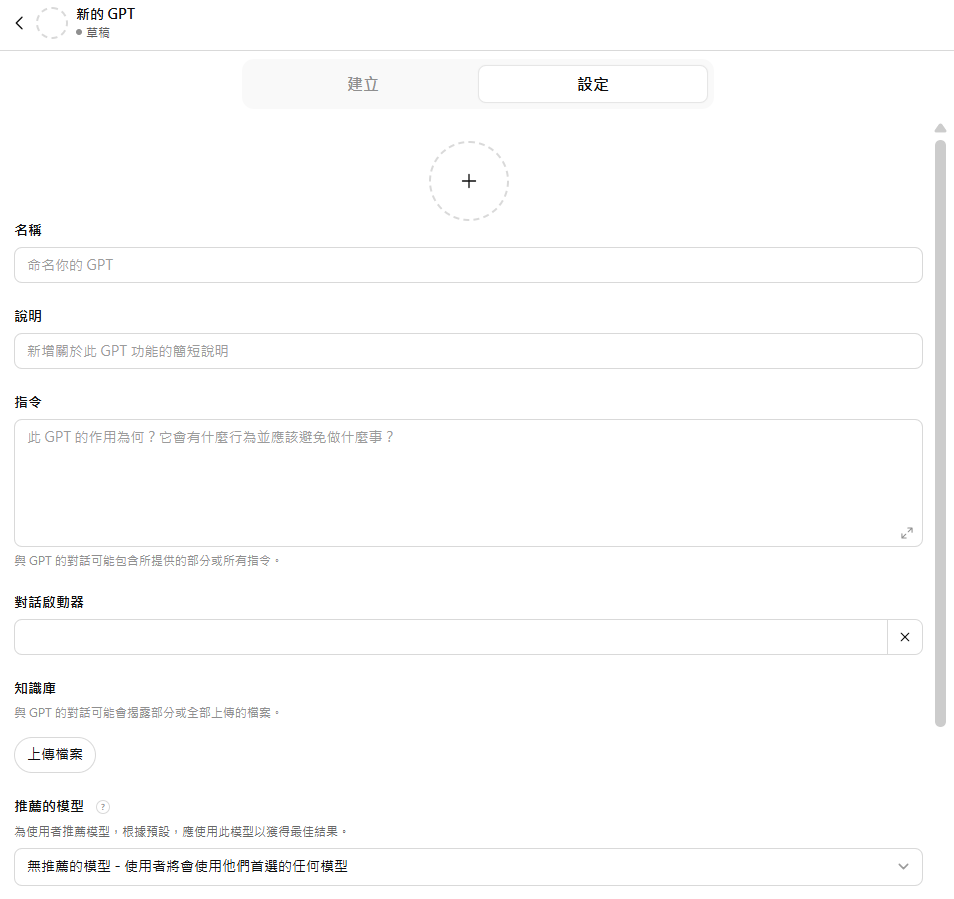This screenshot has height=899, width=954.
Task: Click the vertical scrollbar thumb
Action: click(940, 433)
